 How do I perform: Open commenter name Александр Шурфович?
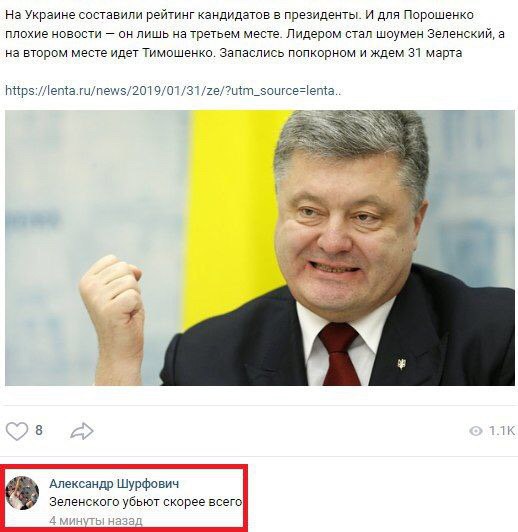click(x=114, y=484)
